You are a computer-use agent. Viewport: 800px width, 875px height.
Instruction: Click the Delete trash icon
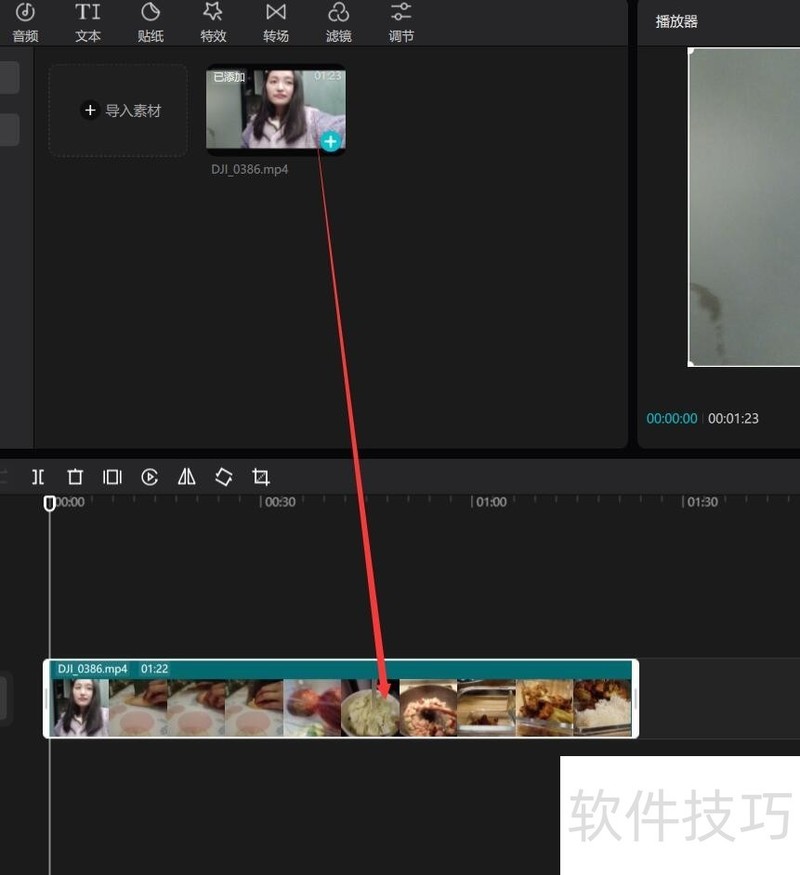(x=75, y=477)
